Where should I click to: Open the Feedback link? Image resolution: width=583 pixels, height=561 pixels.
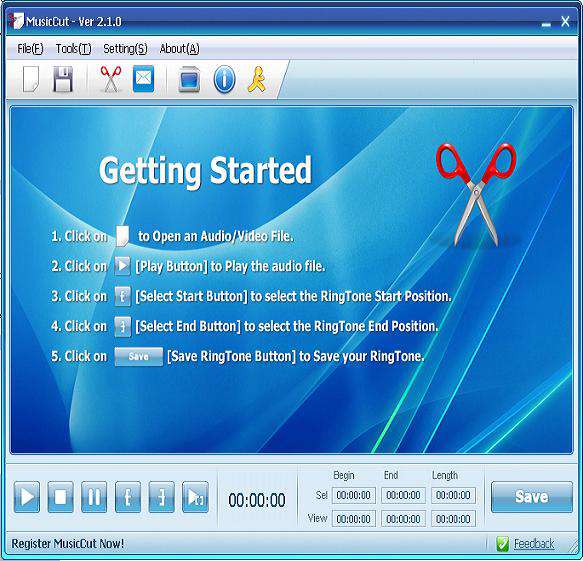[x=534, y=544]
